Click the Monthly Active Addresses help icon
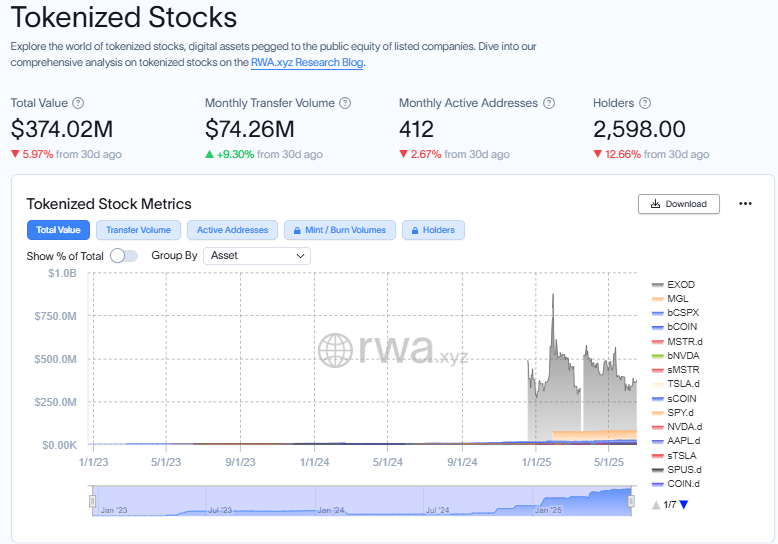This screenshot has width=778, height=544. click(x=549, y=103)
